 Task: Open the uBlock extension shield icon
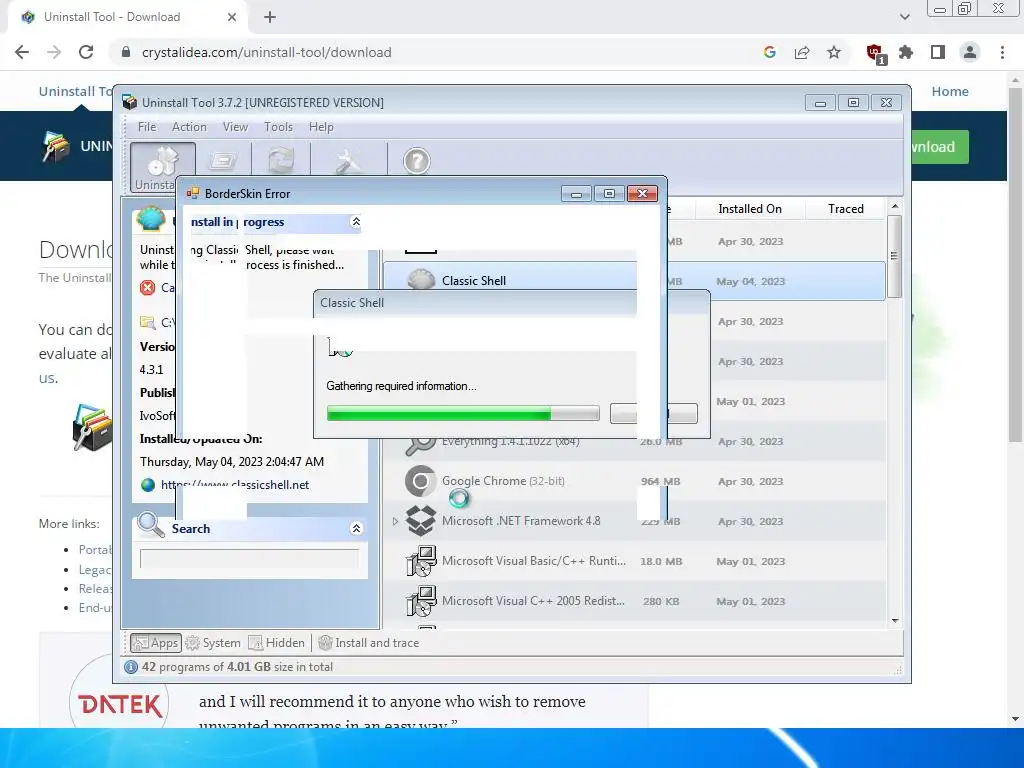coord(875,53)
